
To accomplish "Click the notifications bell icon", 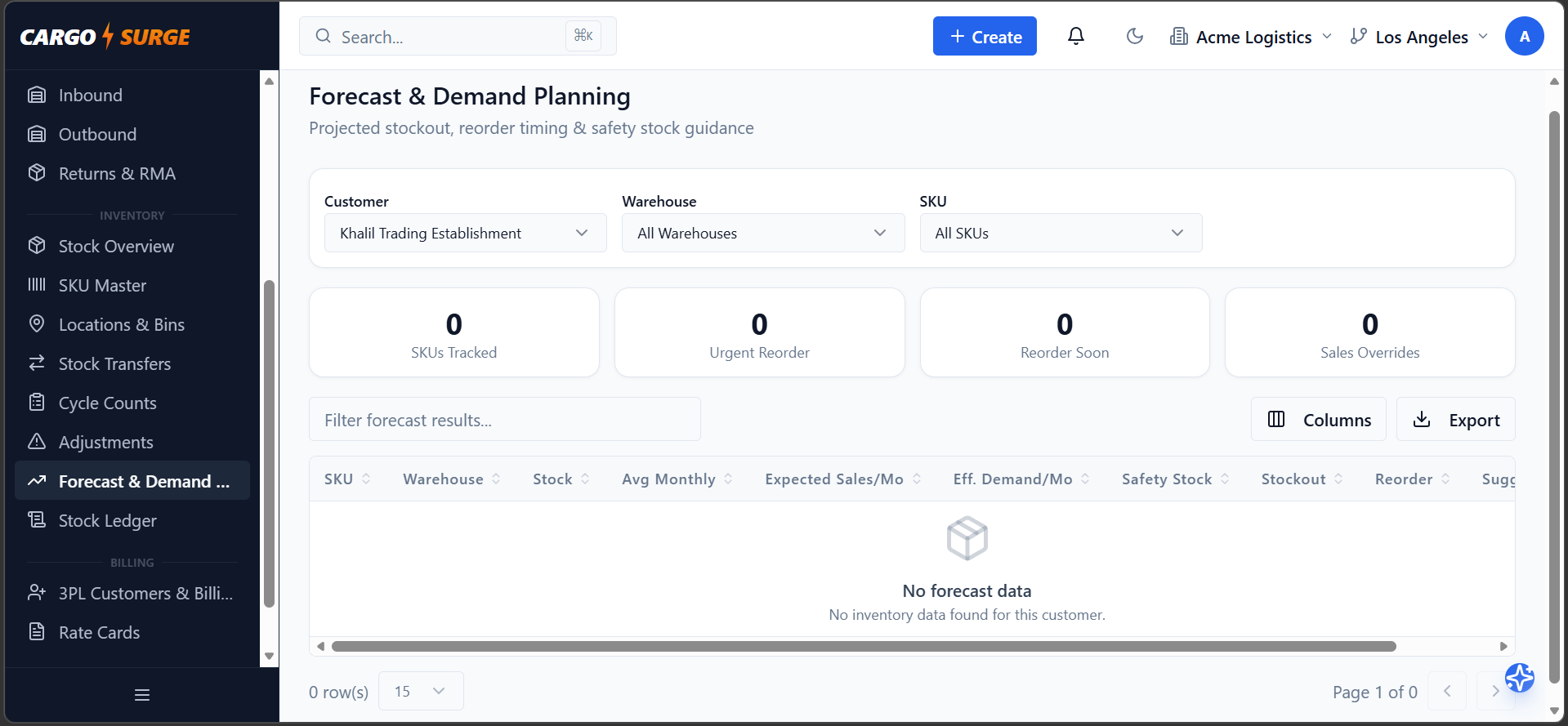I will (1076, 36).
